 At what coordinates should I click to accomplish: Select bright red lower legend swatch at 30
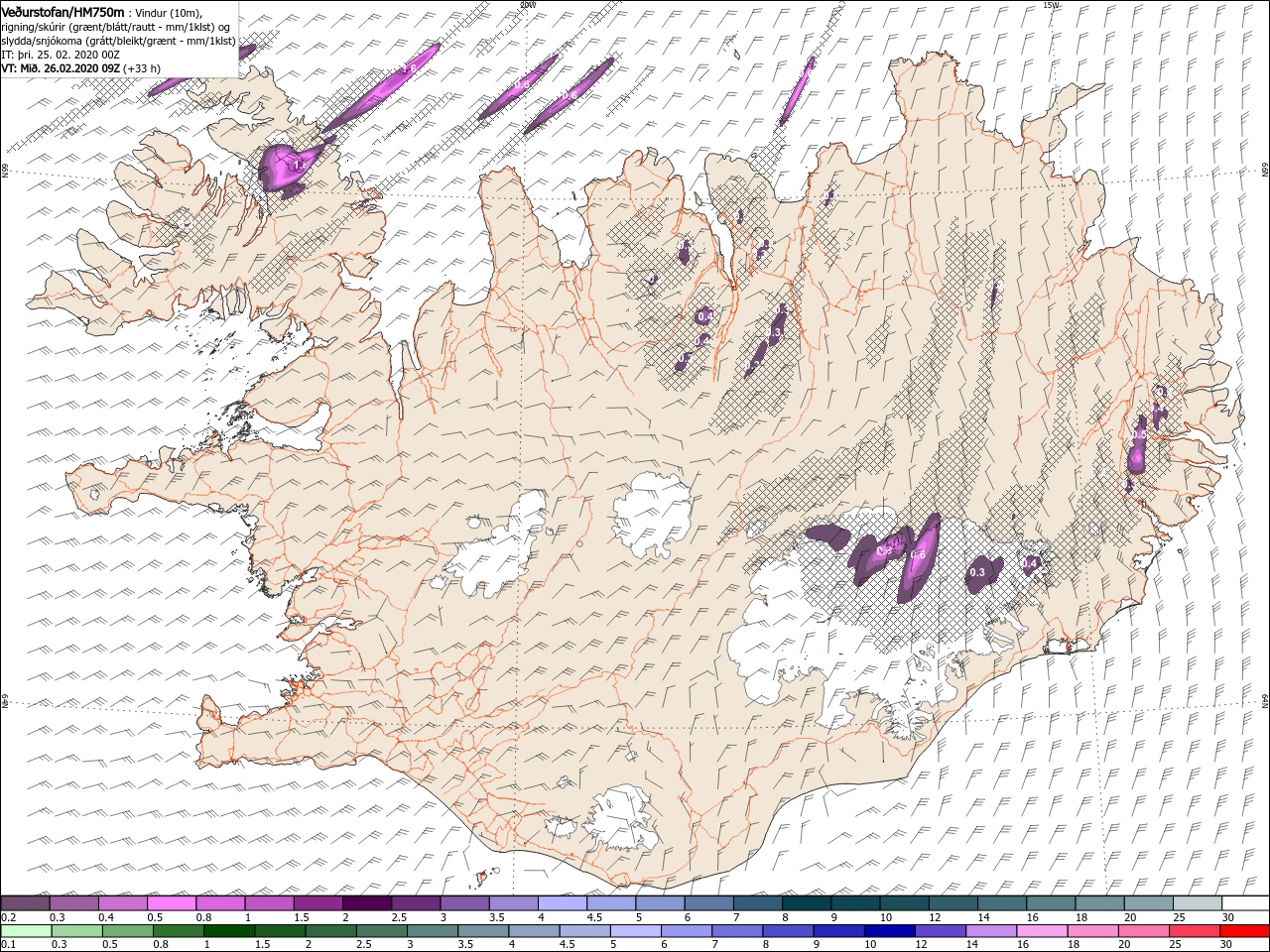click(1243, 931)
